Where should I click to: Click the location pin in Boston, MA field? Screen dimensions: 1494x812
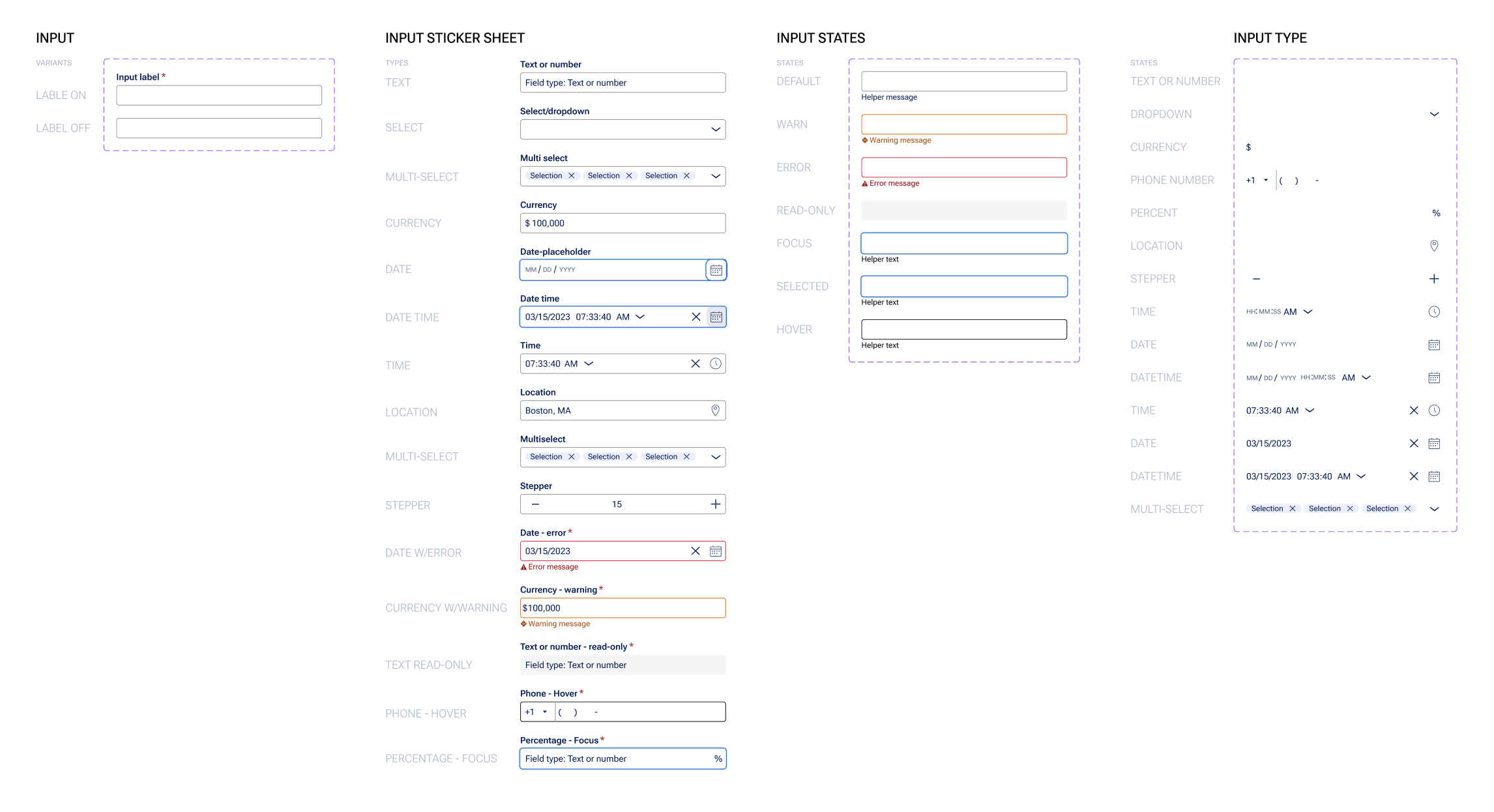click(716, 411)
